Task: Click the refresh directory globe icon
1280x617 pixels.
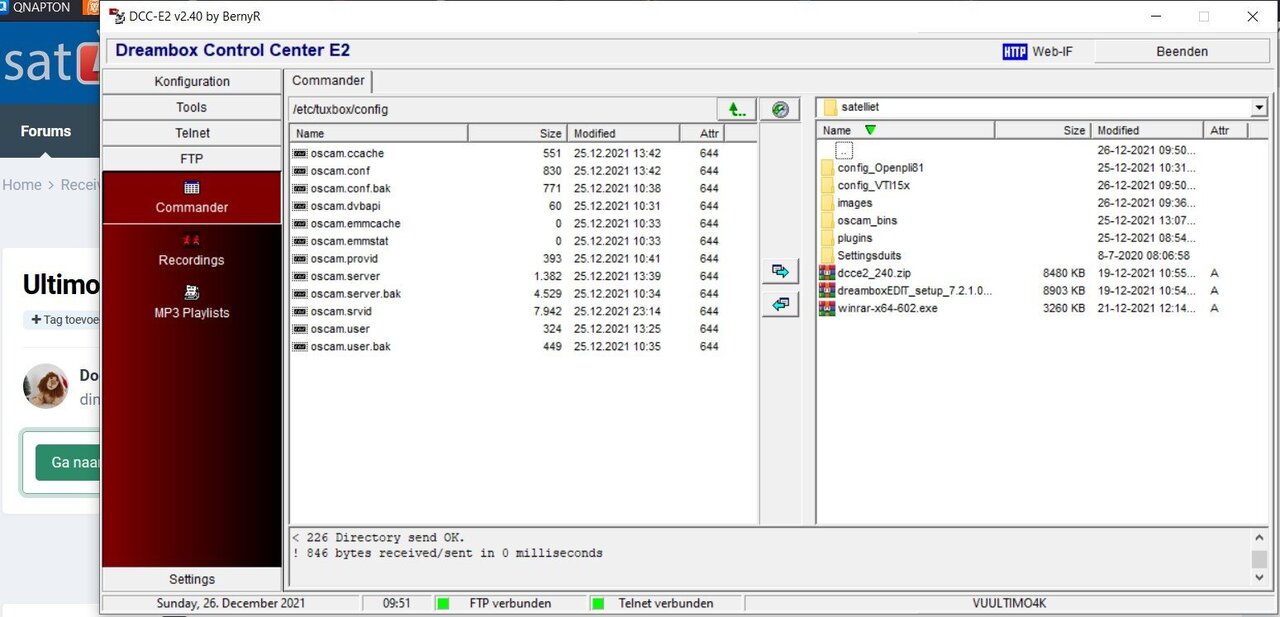Action: tap(780, 108)
